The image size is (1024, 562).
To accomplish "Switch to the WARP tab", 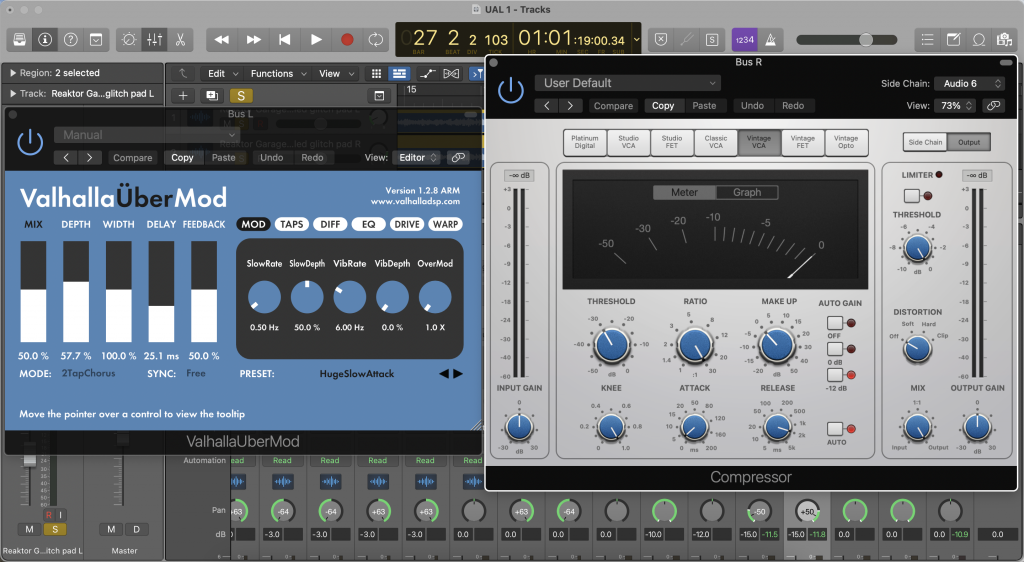I will (x=445, y=224).
